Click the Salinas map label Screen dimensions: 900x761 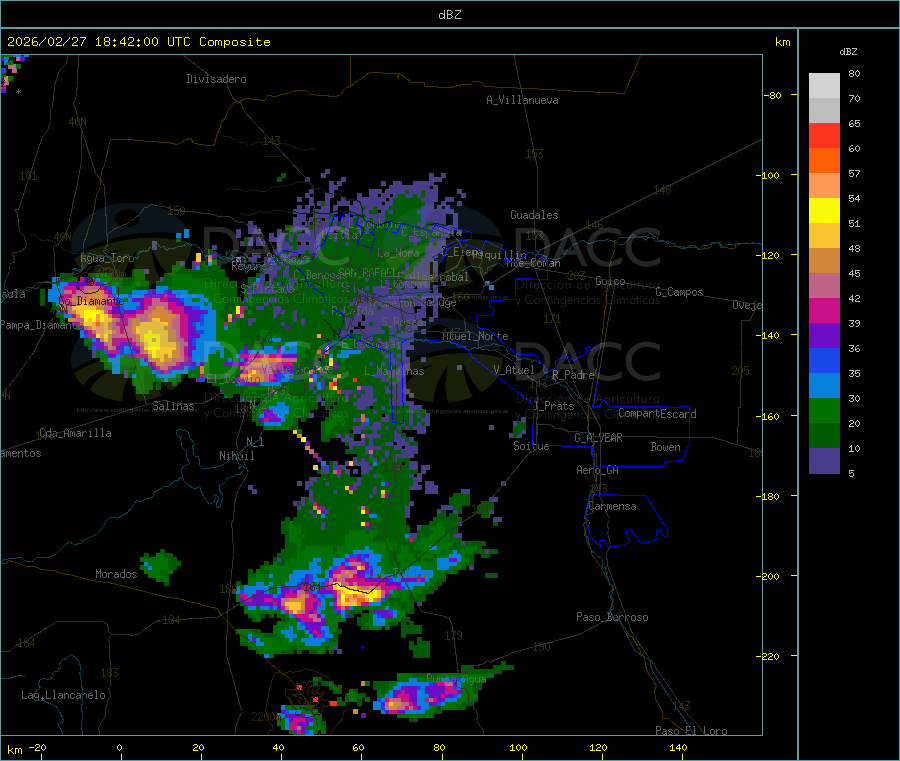(x=173, y=406)
